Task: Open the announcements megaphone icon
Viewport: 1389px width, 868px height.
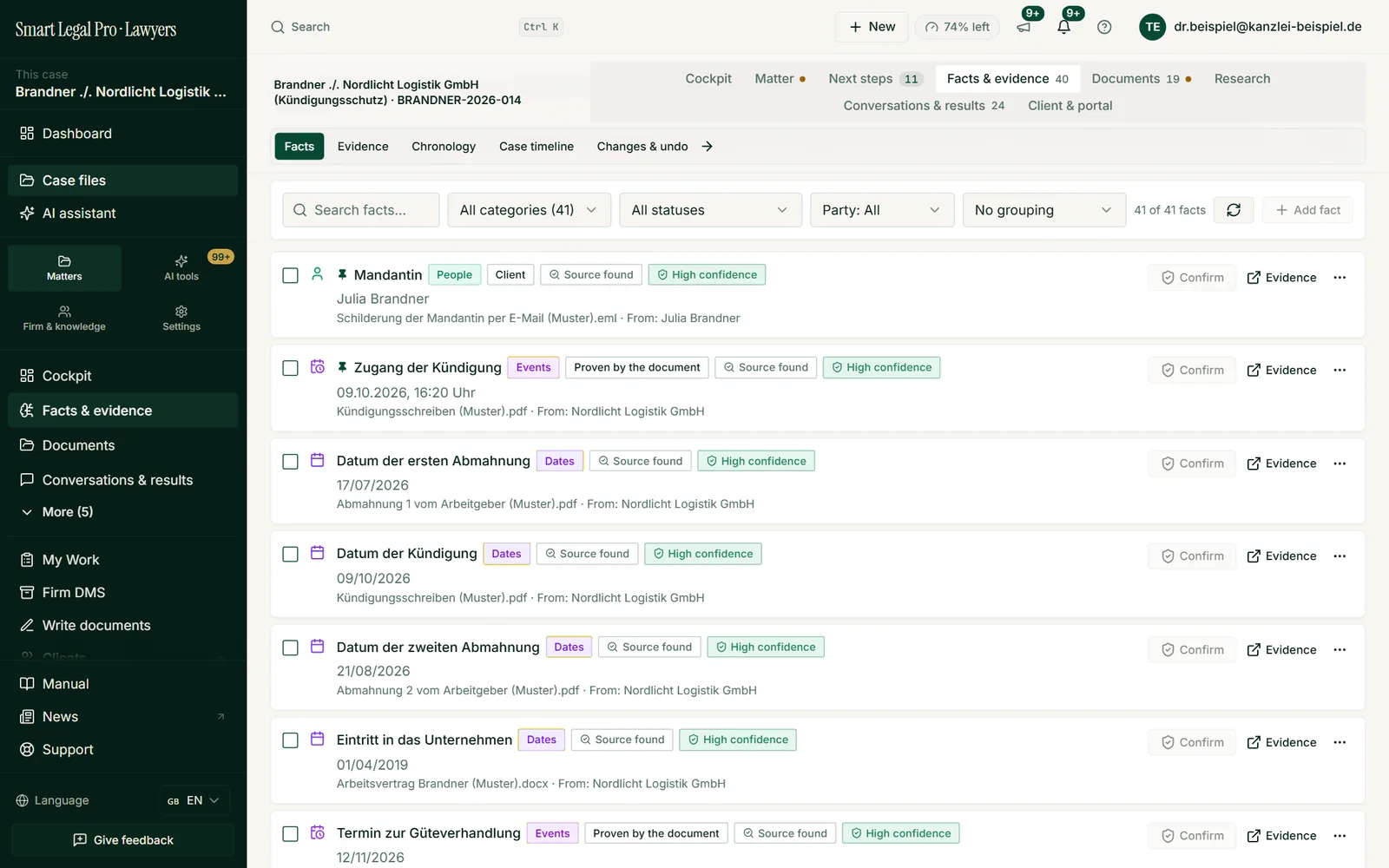Action: coord(1024,27)
